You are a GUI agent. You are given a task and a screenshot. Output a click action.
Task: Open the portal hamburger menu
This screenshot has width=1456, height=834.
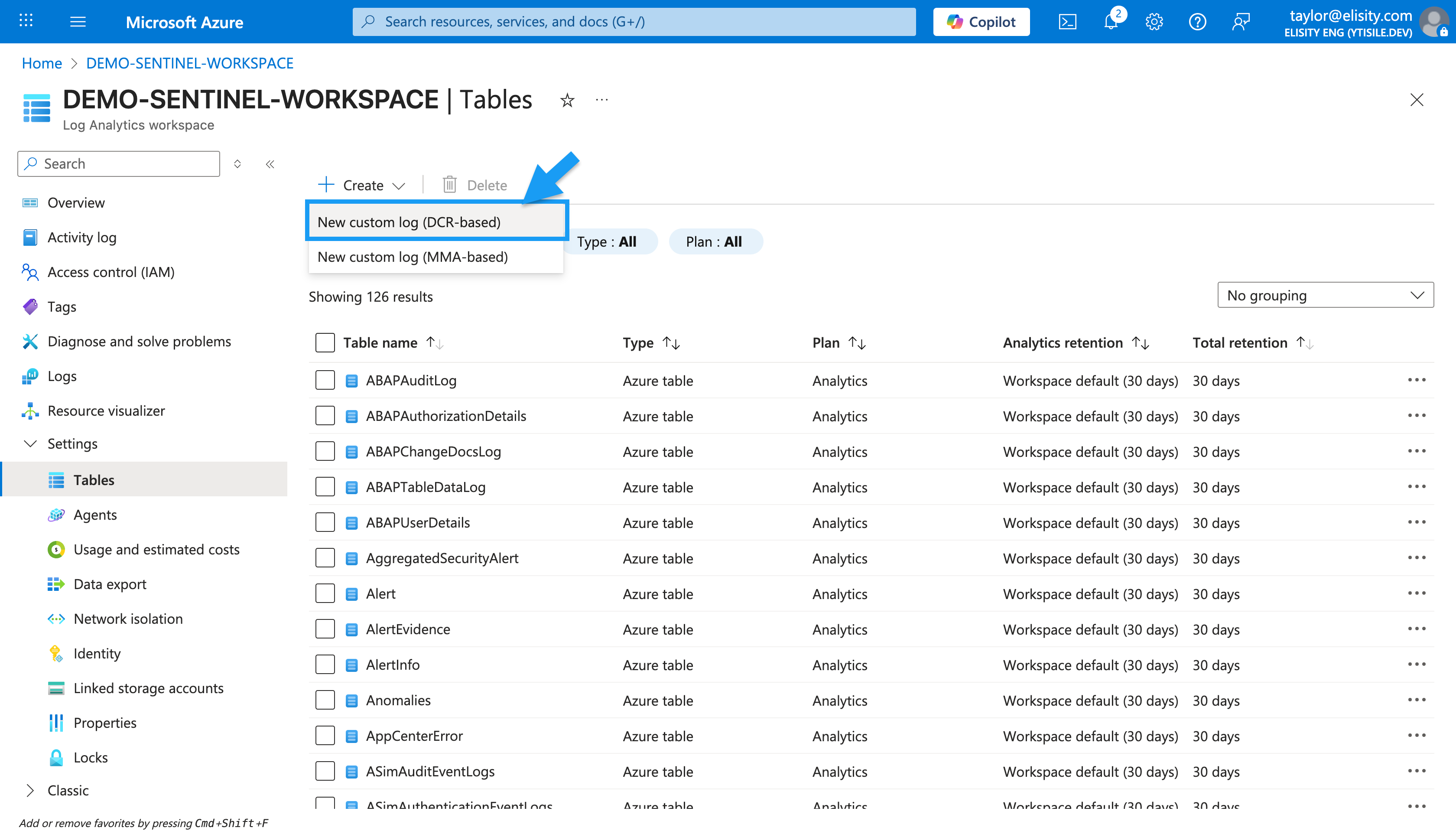point(78,22)
